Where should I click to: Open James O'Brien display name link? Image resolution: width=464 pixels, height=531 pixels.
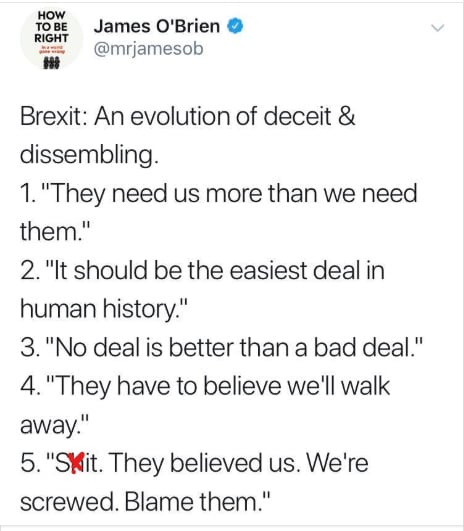point(157,26)
